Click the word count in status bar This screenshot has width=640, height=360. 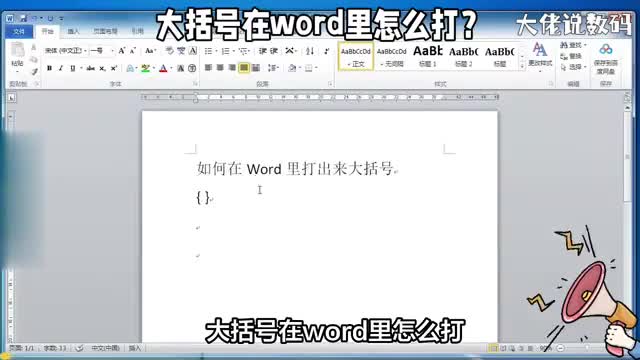(55, 348)
